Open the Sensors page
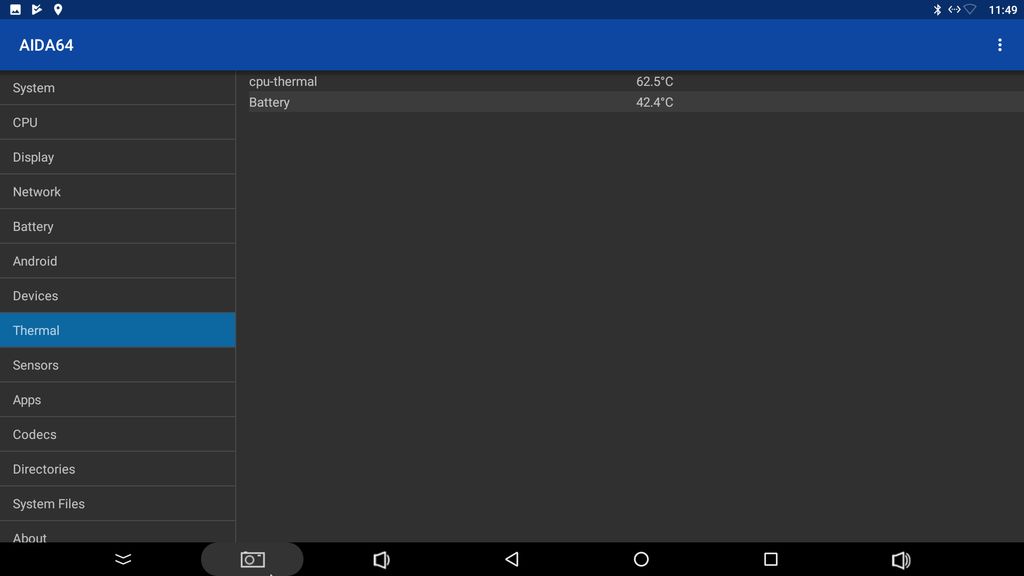1024x576 pixels. (x=117, y=365)
